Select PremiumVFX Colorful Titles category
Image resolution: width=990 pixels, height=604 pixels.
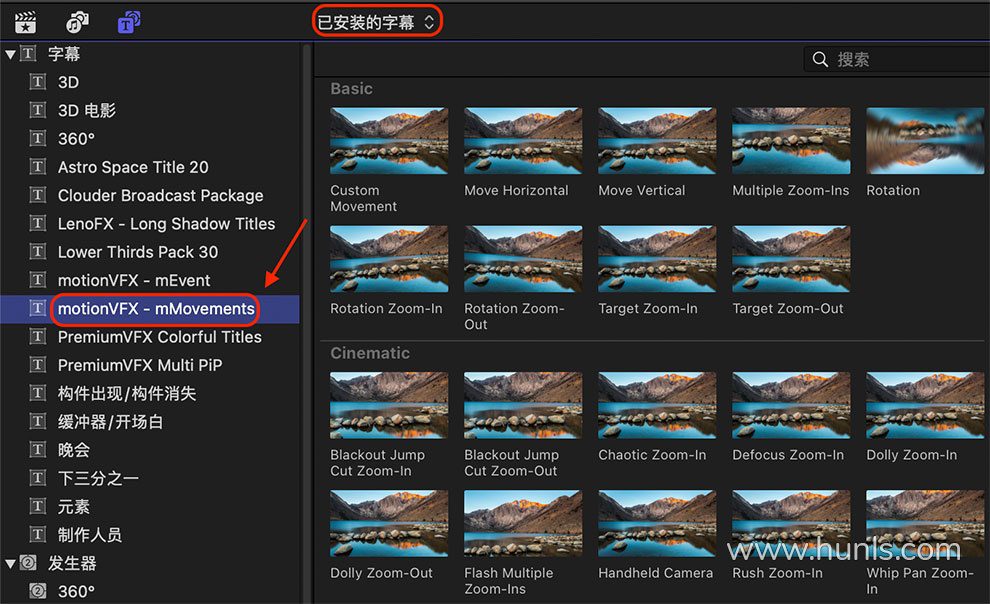pos(159,337)
